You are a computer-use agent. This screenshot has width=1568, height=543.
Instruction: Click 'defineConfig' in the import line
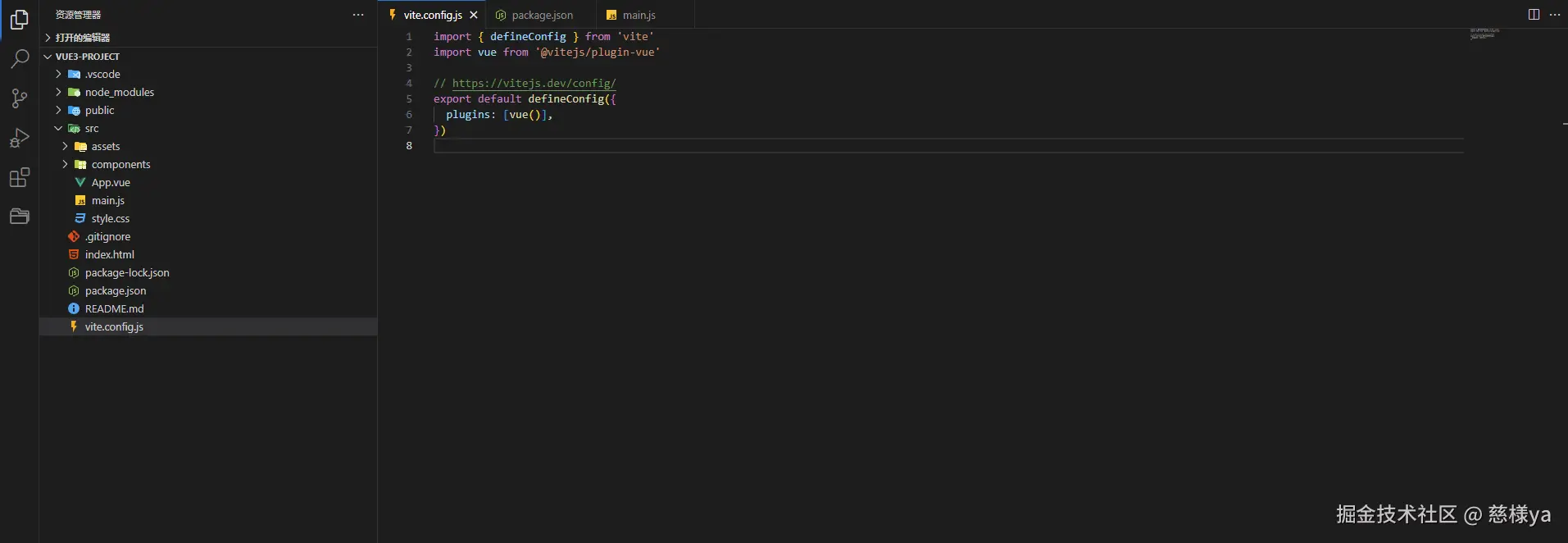pos(528,36)
